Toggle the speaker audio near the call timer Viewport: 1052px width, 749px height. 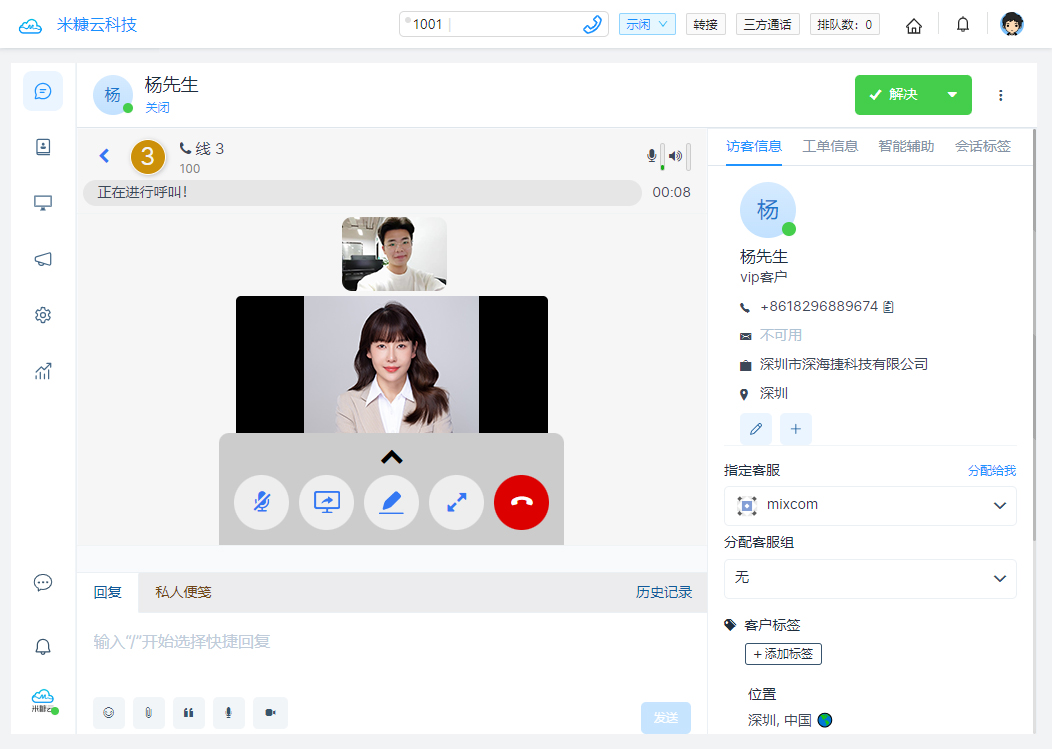point(676,157)
